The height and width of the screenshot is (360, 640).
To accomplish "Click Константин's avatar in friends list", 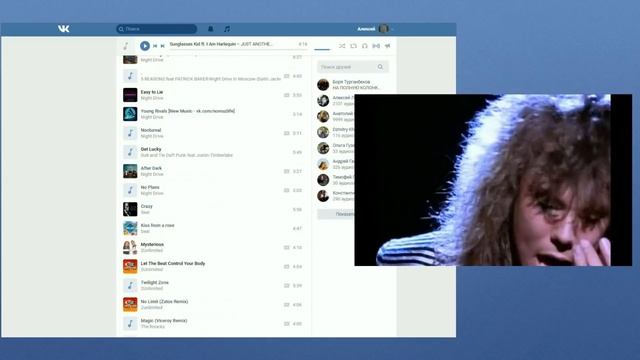I will 323,196.
